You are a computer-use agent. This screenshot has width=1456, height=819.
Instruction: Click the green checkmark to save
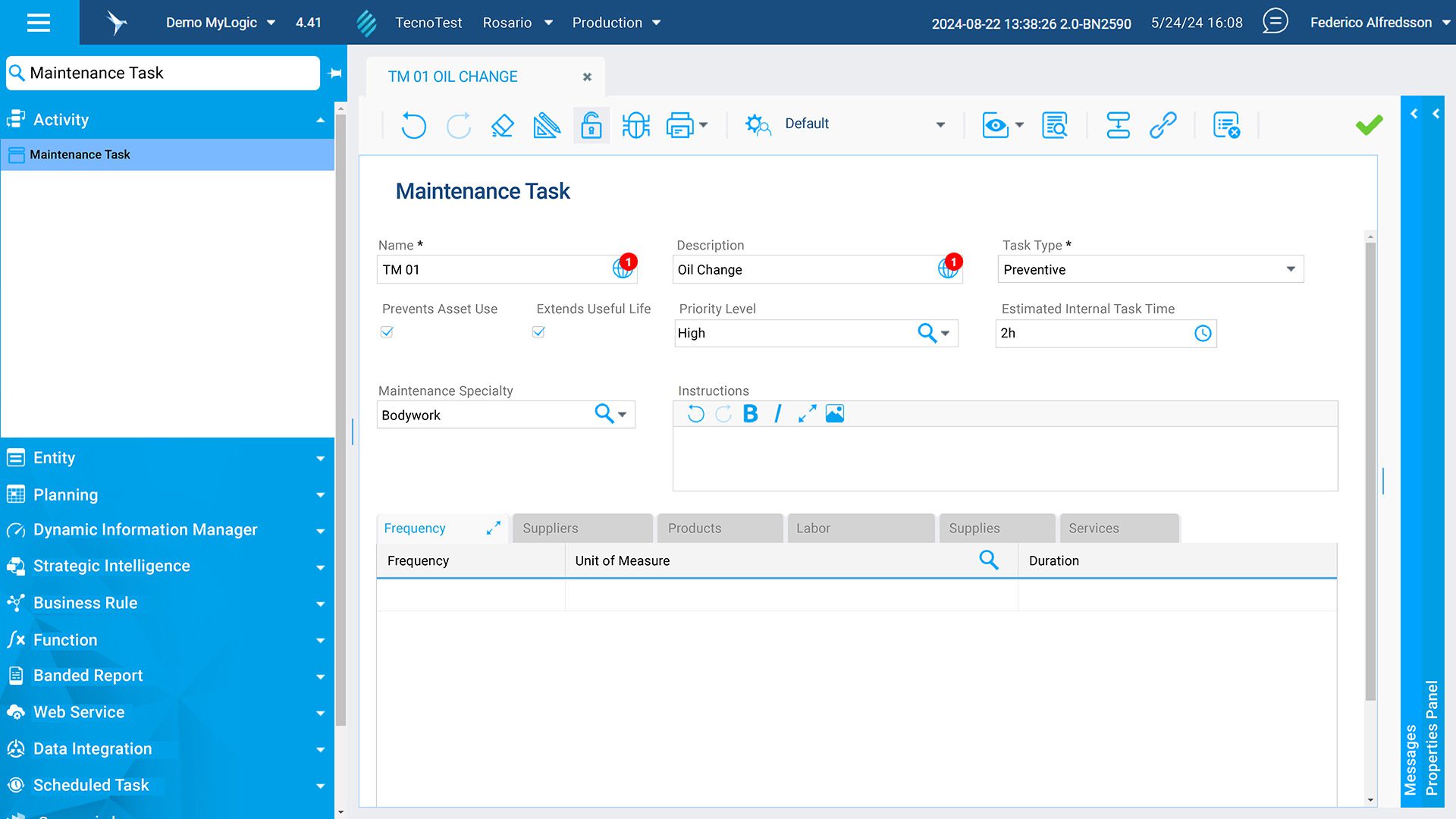tap(1369, 125)
